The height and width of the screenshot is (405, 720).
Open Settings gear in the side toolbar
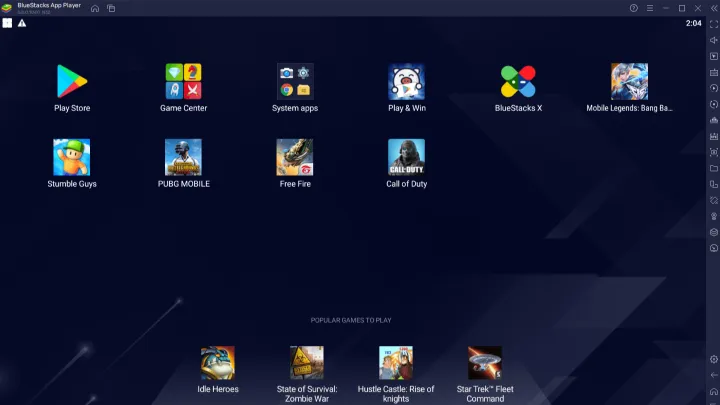point(713,359)
